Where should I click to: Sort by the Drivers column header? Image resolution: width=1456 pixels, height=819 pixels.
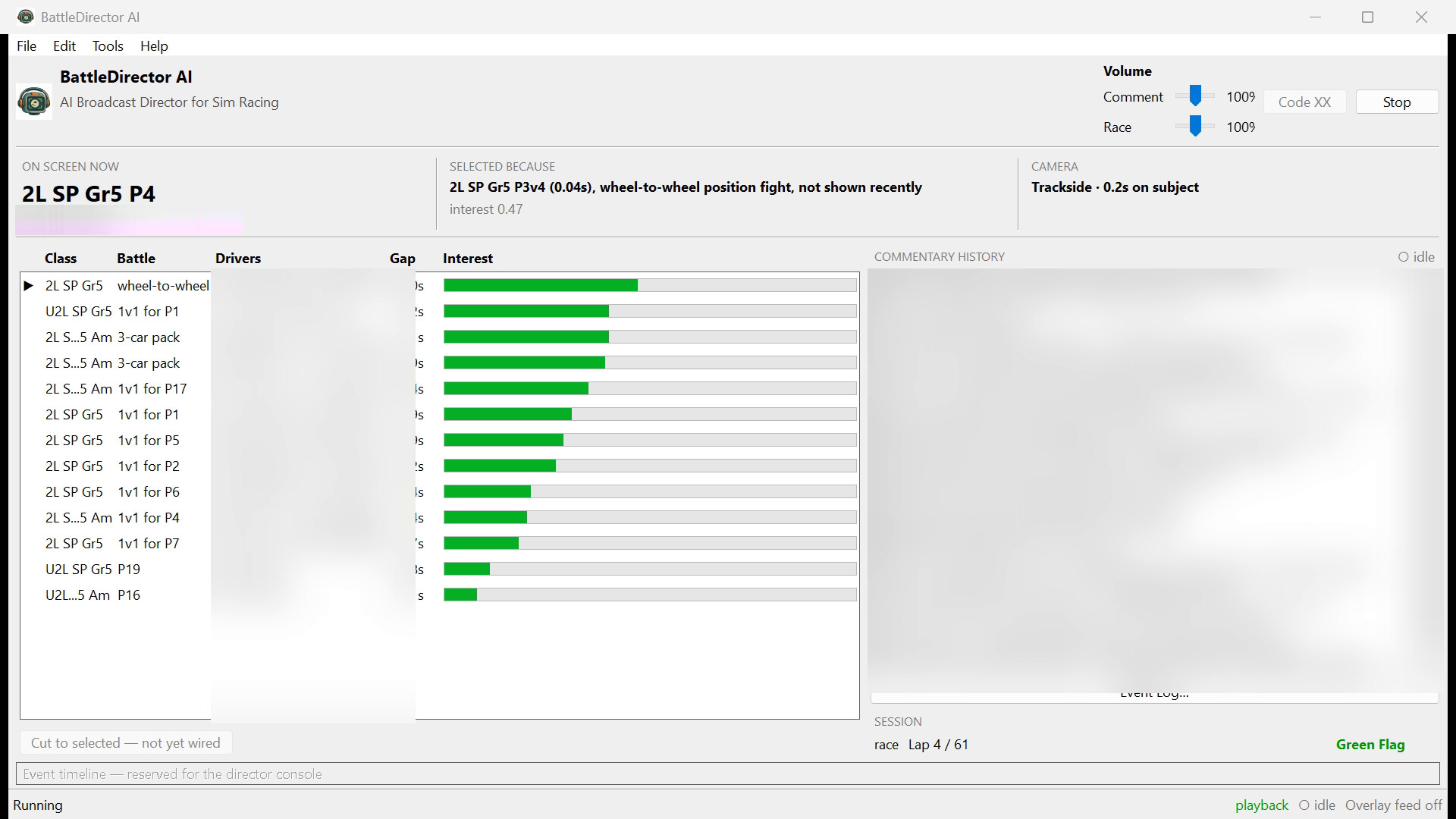pyautogui.click(x=238, y=259)
